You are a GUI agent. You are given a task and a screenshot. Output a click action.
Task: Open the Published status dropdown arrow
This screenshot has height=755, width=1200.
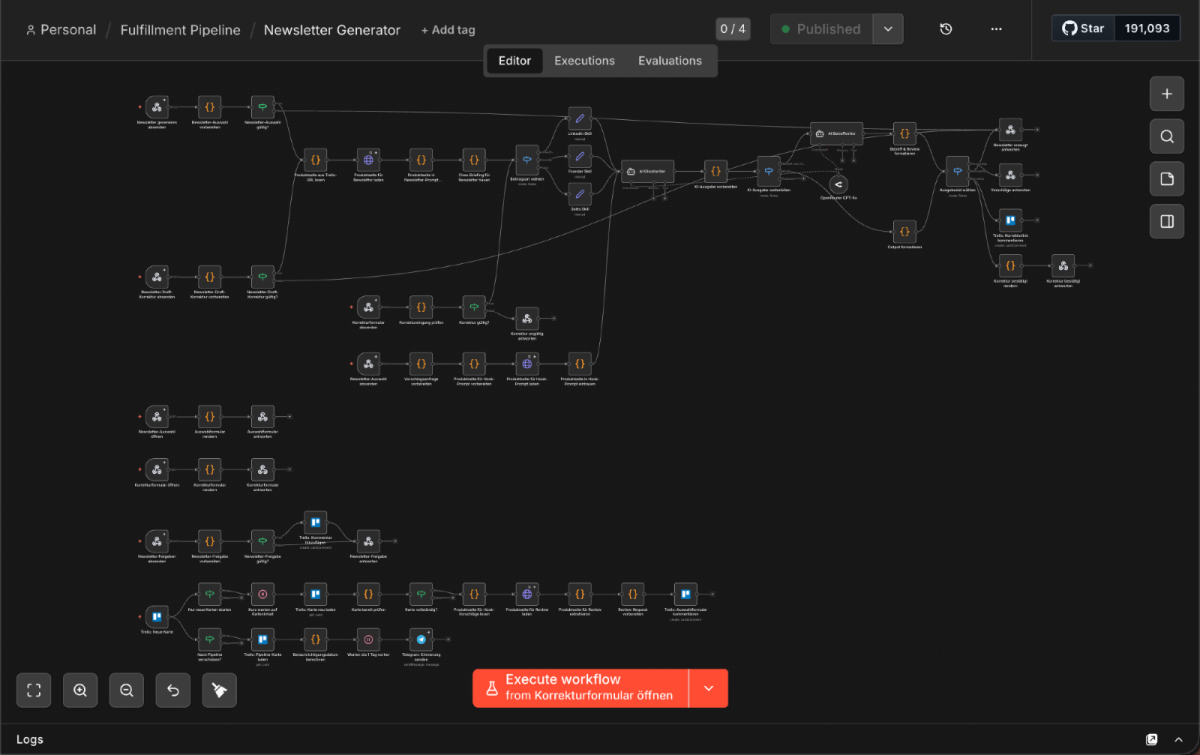point(887,29)
